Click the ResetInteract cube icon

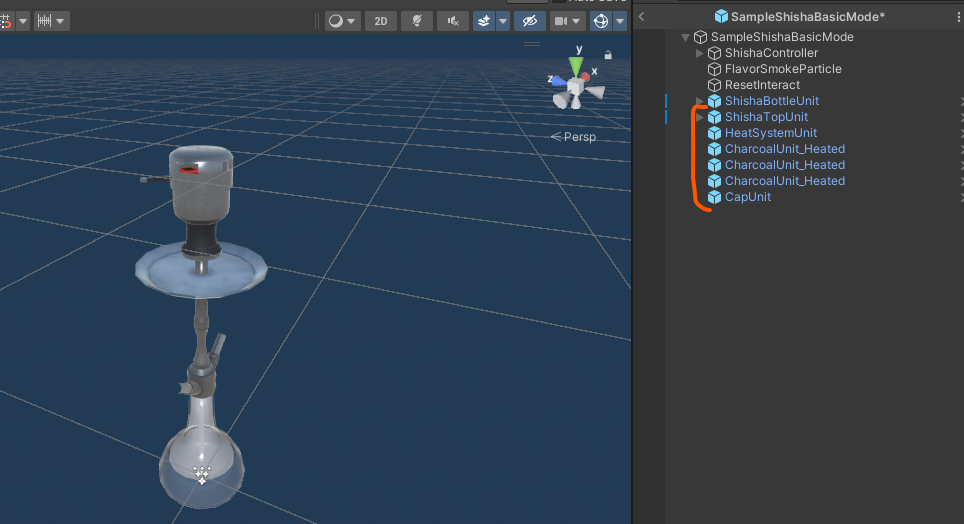coord(714,85)
